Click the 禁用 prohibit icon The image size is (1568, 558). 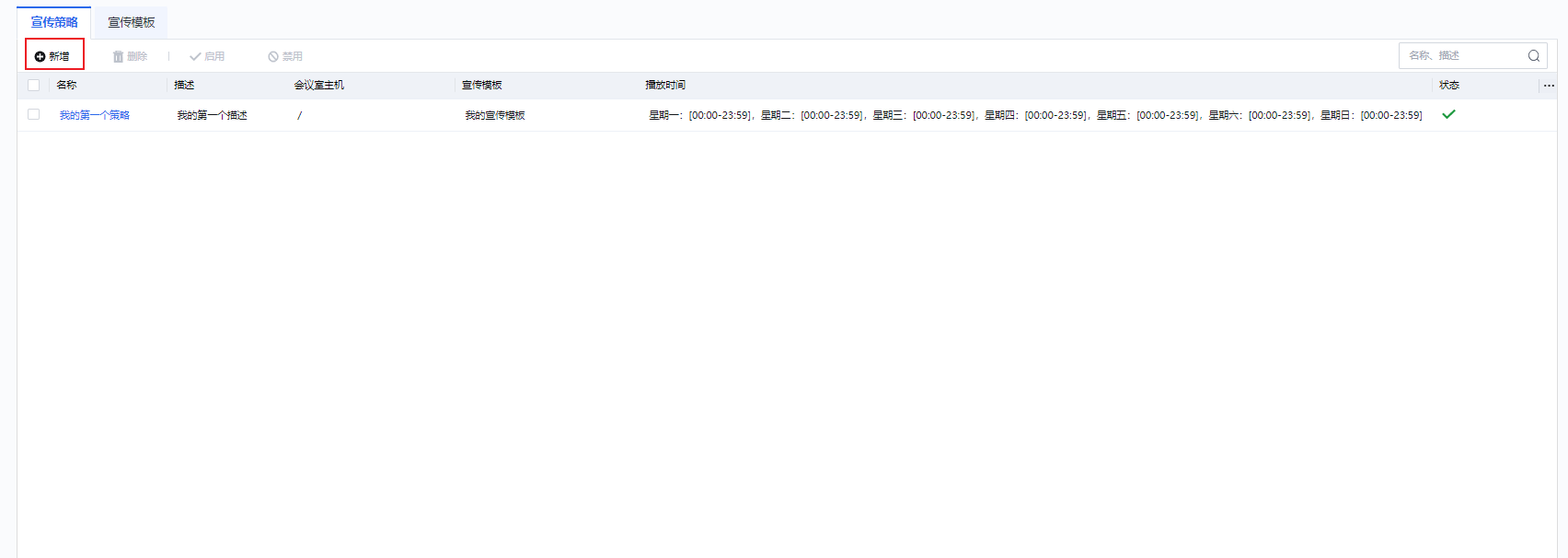pos(273,56)
